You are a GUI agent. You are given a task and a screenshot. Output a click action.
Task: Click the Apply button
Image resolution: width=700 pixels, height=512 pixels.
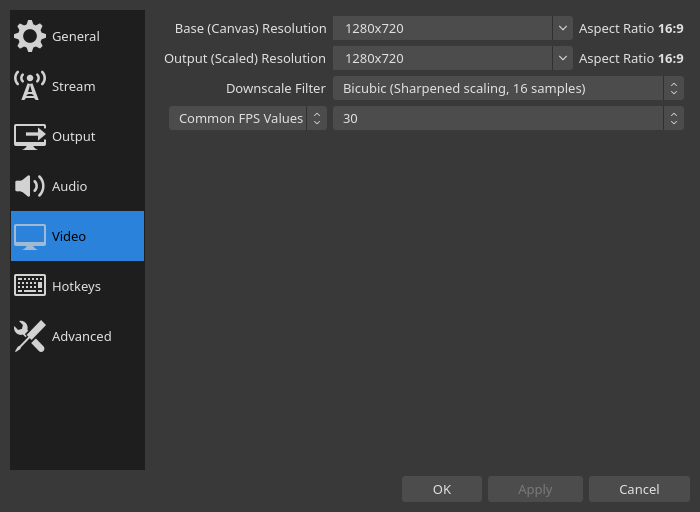[535, 489]
